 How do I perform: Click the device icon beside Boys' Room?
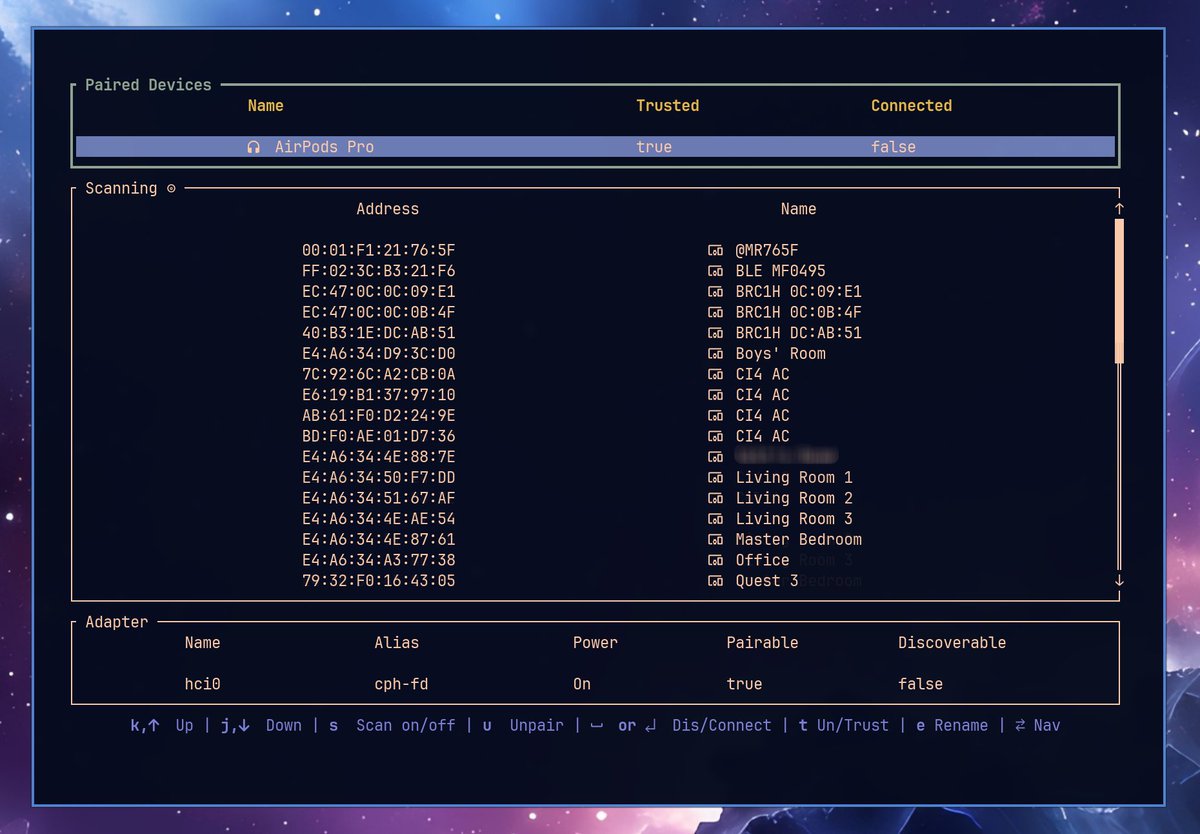(715, 353)
